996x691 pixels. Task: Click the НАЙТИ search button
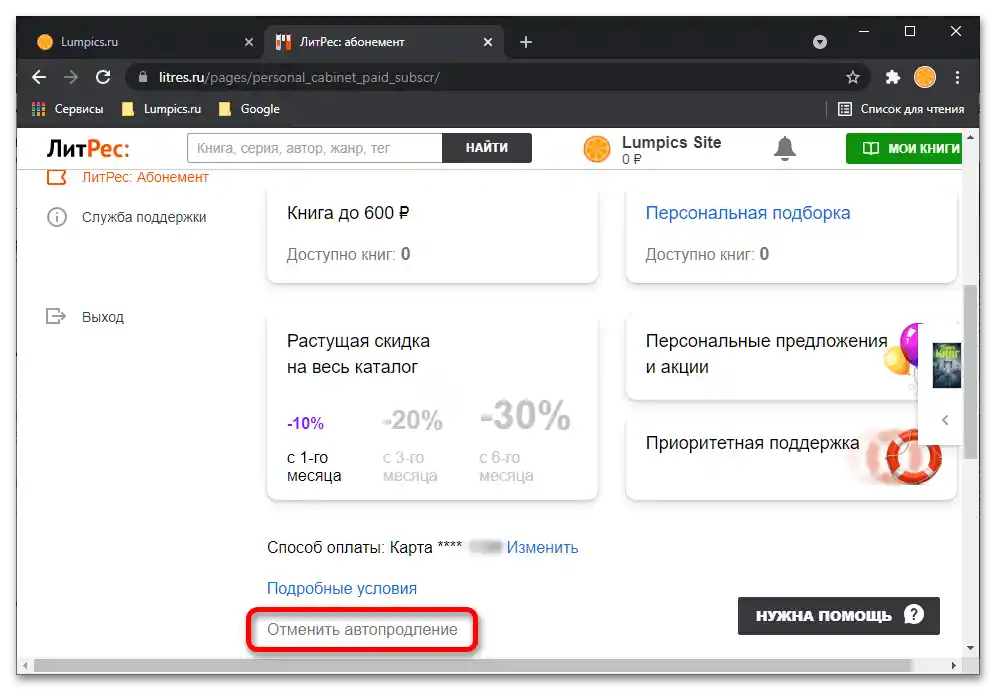coord(487,148)
